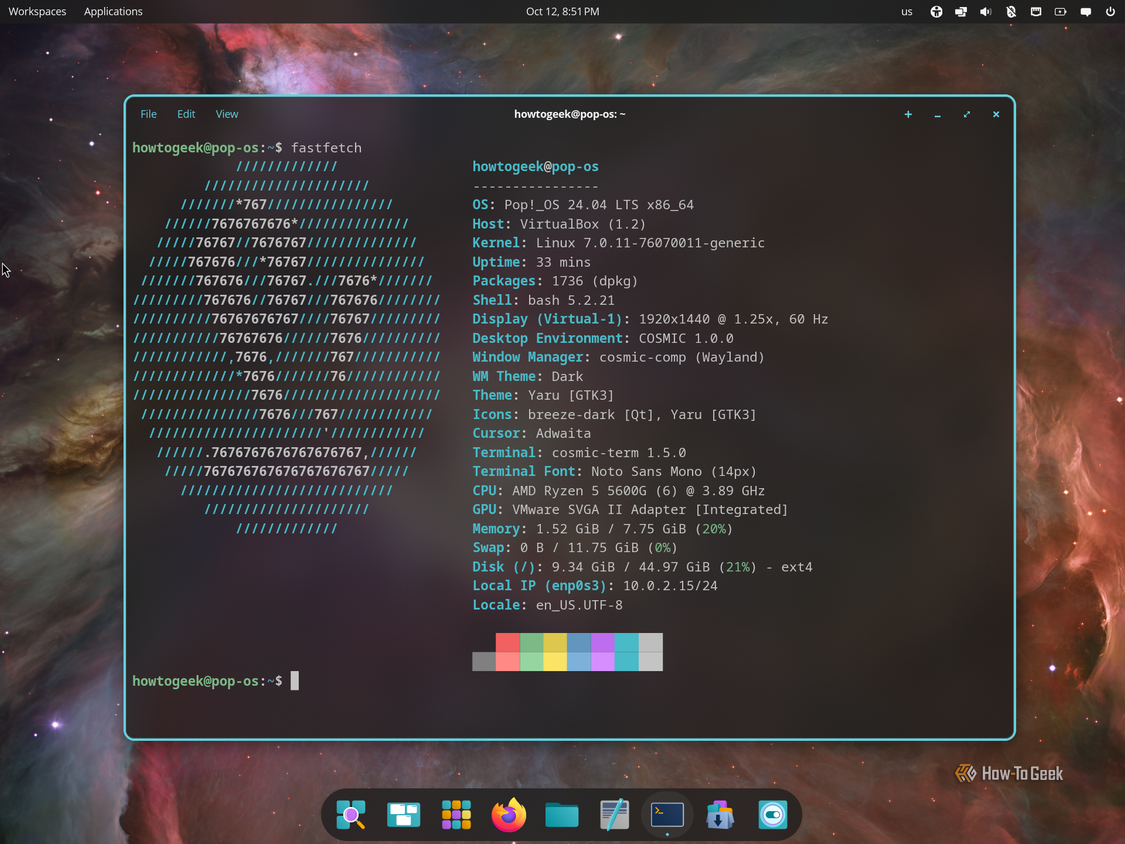The image size is (1125, 844).
Task: Click the 'VMware SVGA II Adapter' GPU text
Action: (x=600, y=510)
